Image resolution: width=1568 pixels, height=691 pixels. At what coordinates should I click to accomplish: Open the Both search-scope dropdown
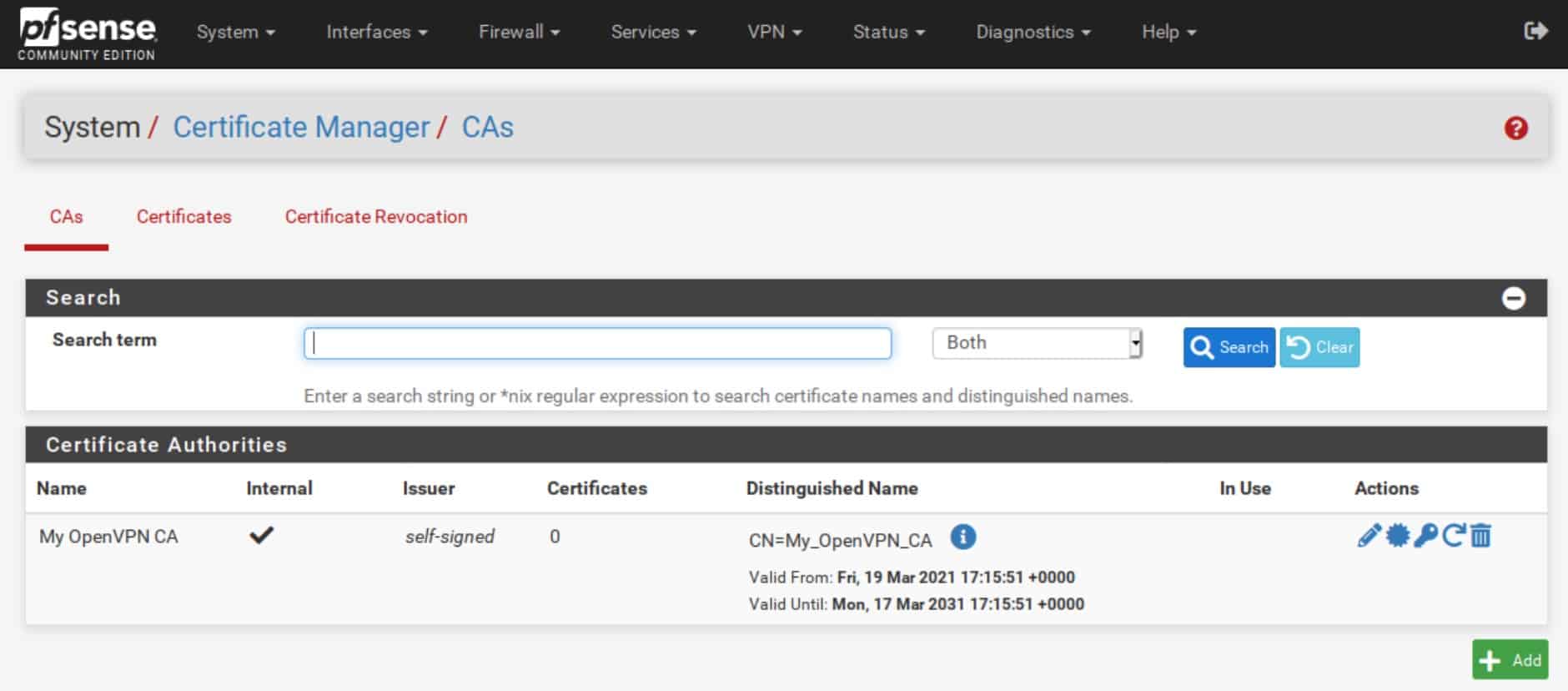click(x=1037, y=343)
